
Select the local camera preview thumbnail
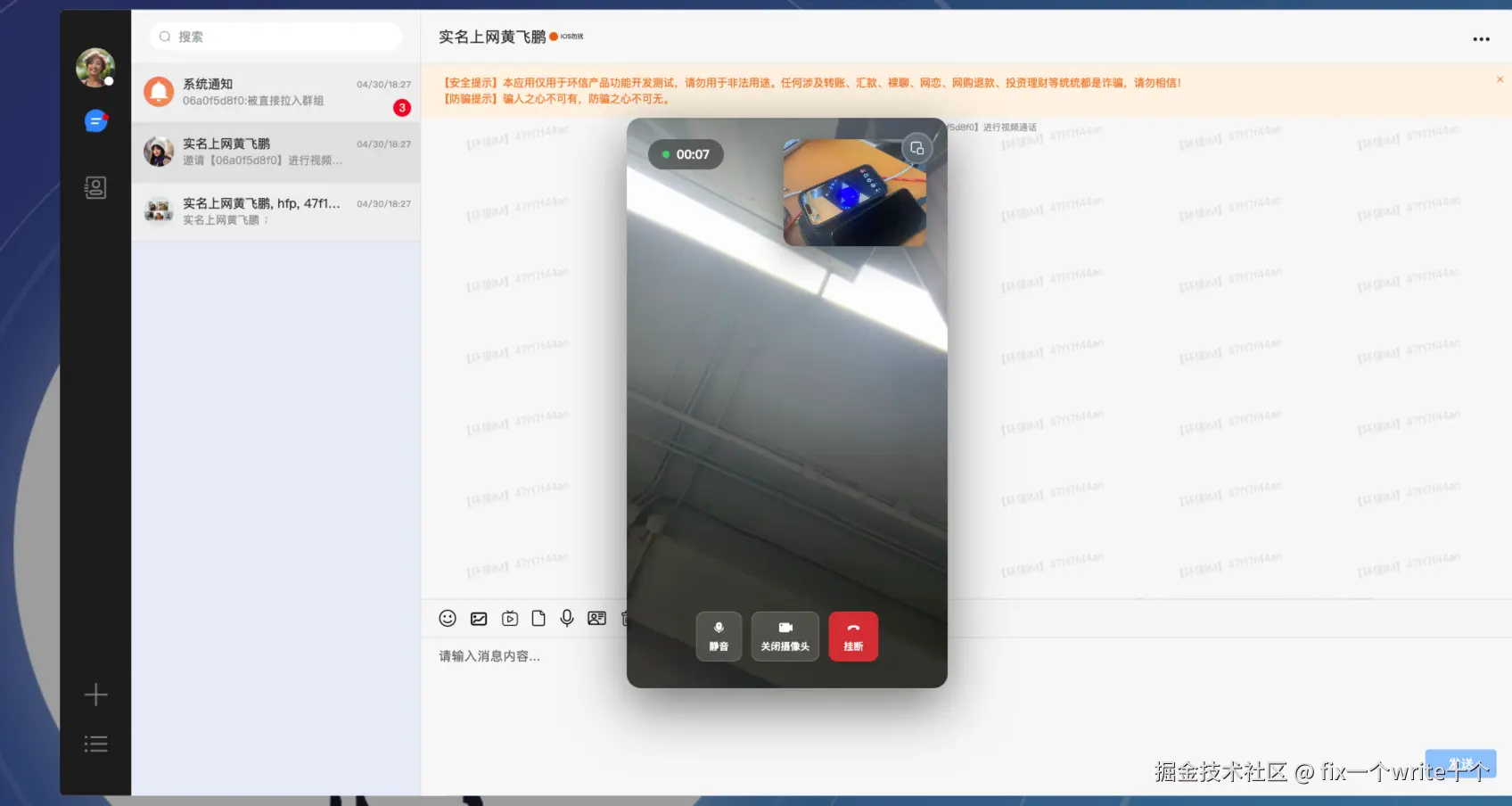(x=854, y=193)
